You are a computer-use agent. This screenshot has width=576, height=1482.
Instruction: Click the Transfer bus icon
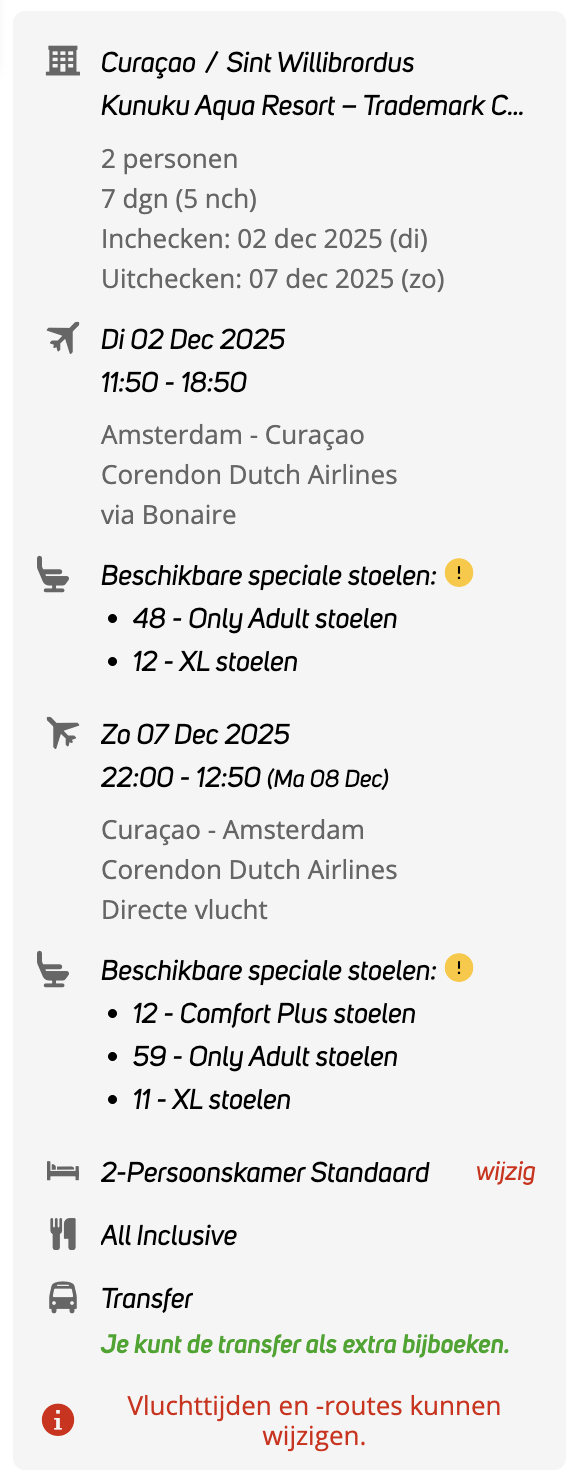(62, 1298)
